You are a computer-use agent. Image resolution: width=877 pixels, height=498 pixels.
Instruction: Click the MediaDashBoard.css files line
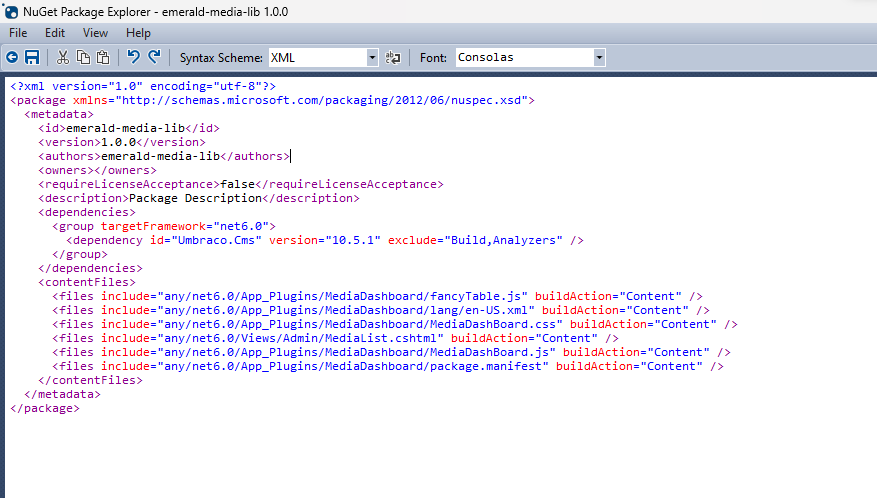click(395, 324)
